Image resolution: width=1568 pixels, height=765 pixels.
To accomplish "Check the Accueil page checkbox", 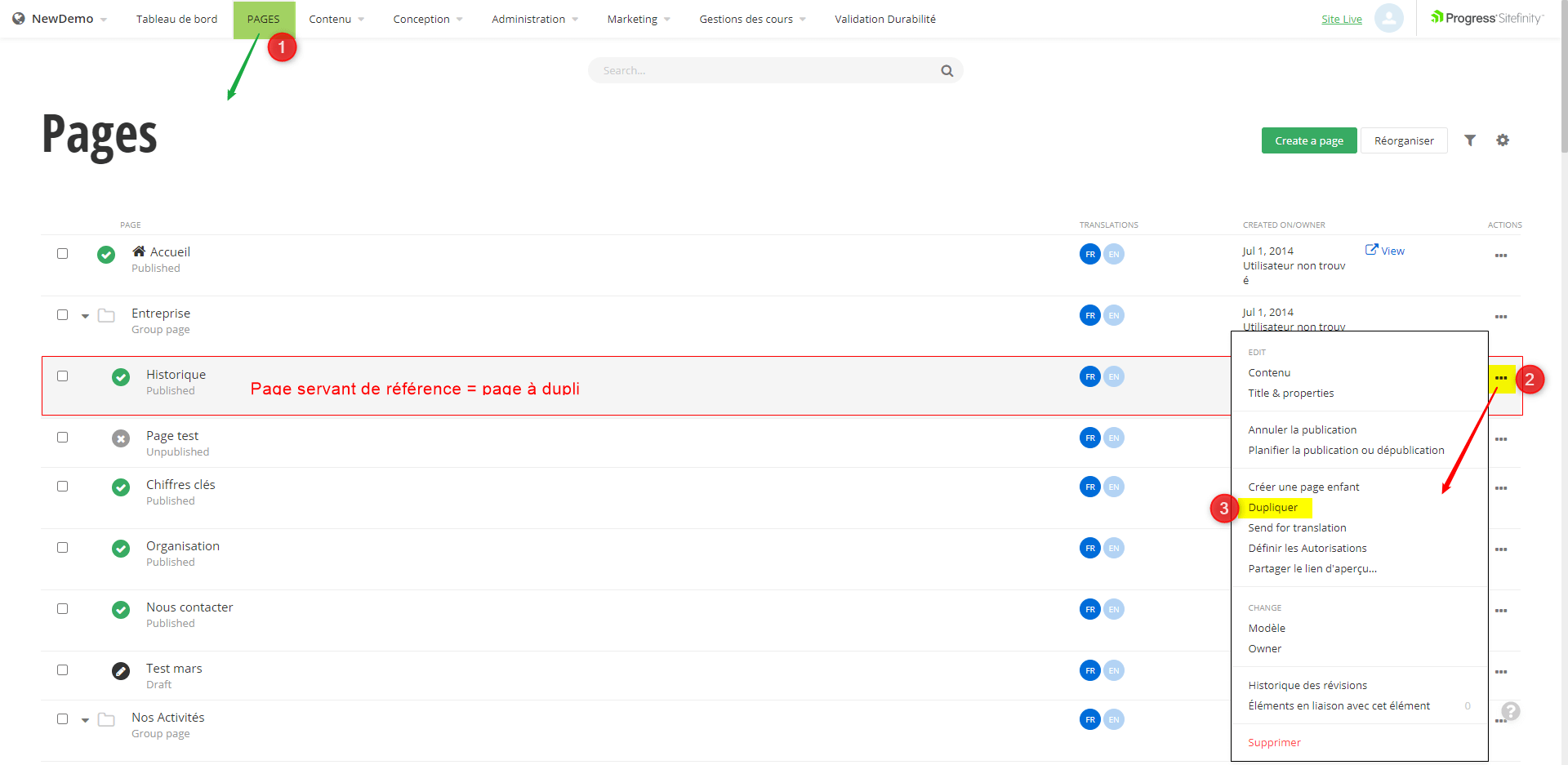I will pos(62,253).
